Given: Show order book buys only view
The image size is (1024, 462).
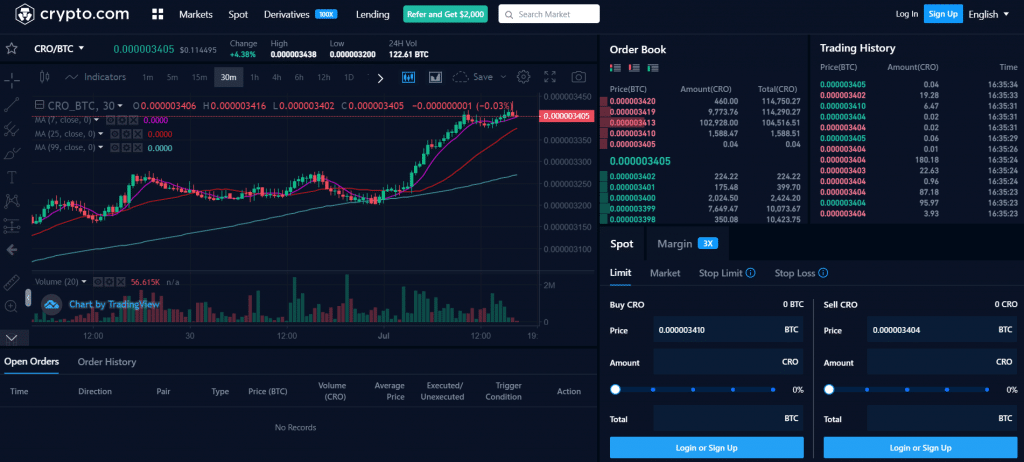Looking at the screenshot, I should pyautogui.click(x=653, y=67).
